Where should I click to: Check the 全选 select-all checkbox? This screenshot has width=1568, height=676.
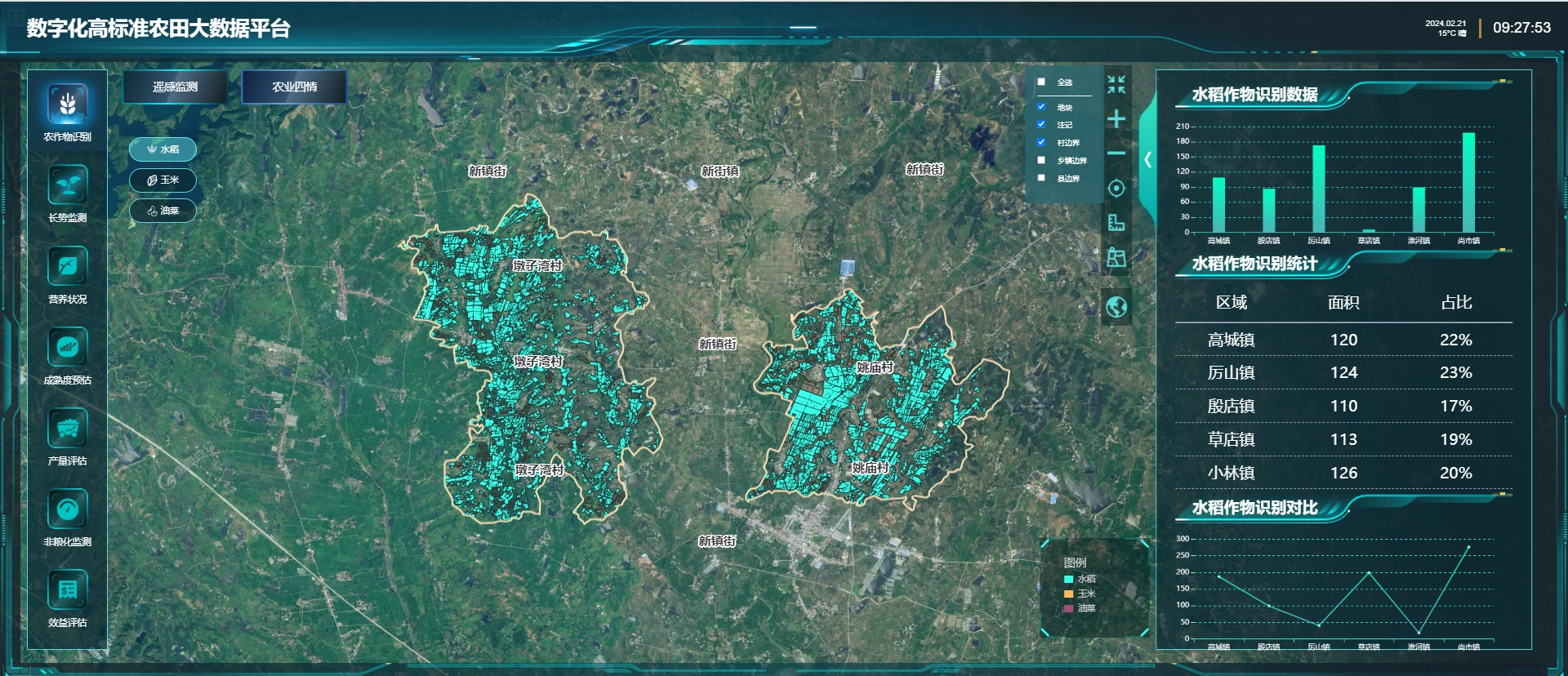point(1041,82)
